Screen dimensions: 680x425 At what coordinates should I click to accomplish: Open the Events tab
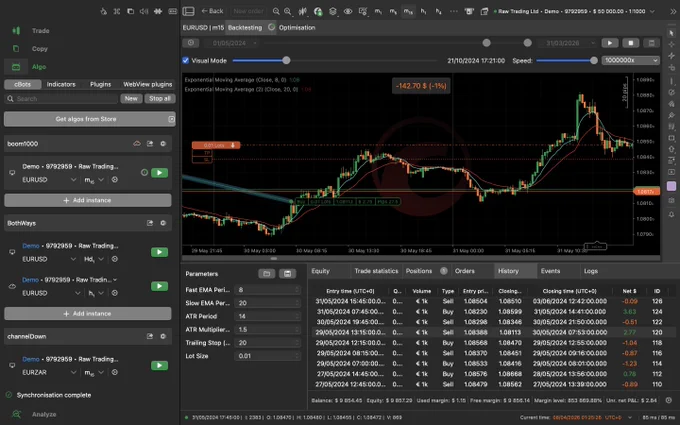pyautogui.click(x=550, y=271)
